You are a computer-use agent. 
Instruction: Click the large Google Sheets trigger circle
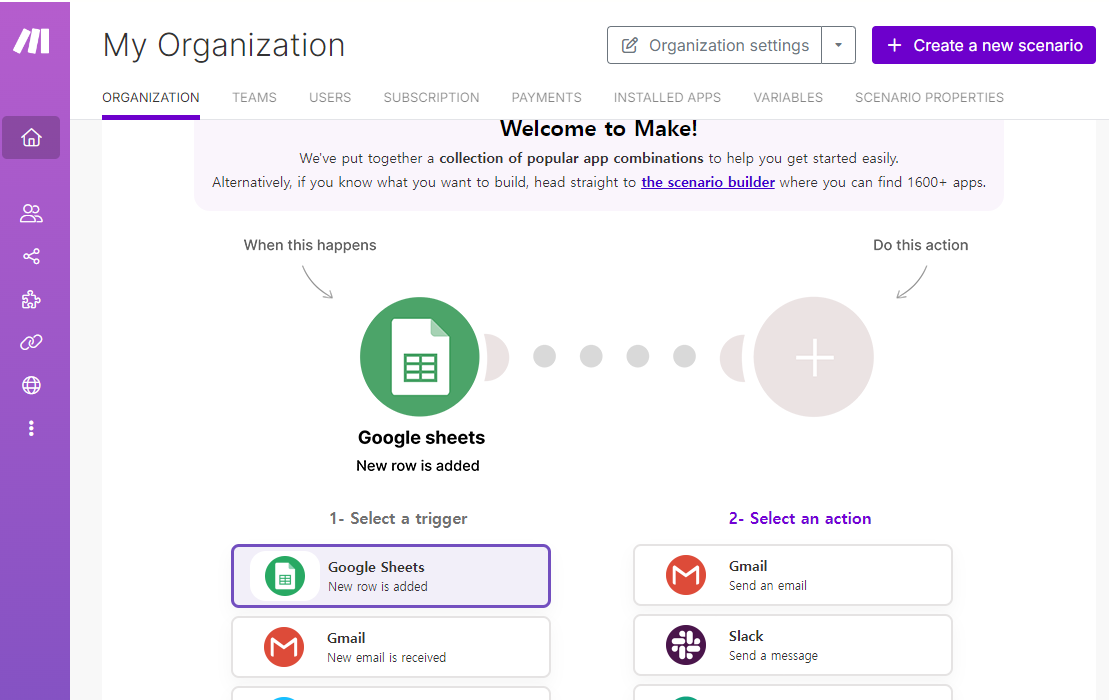419,356
